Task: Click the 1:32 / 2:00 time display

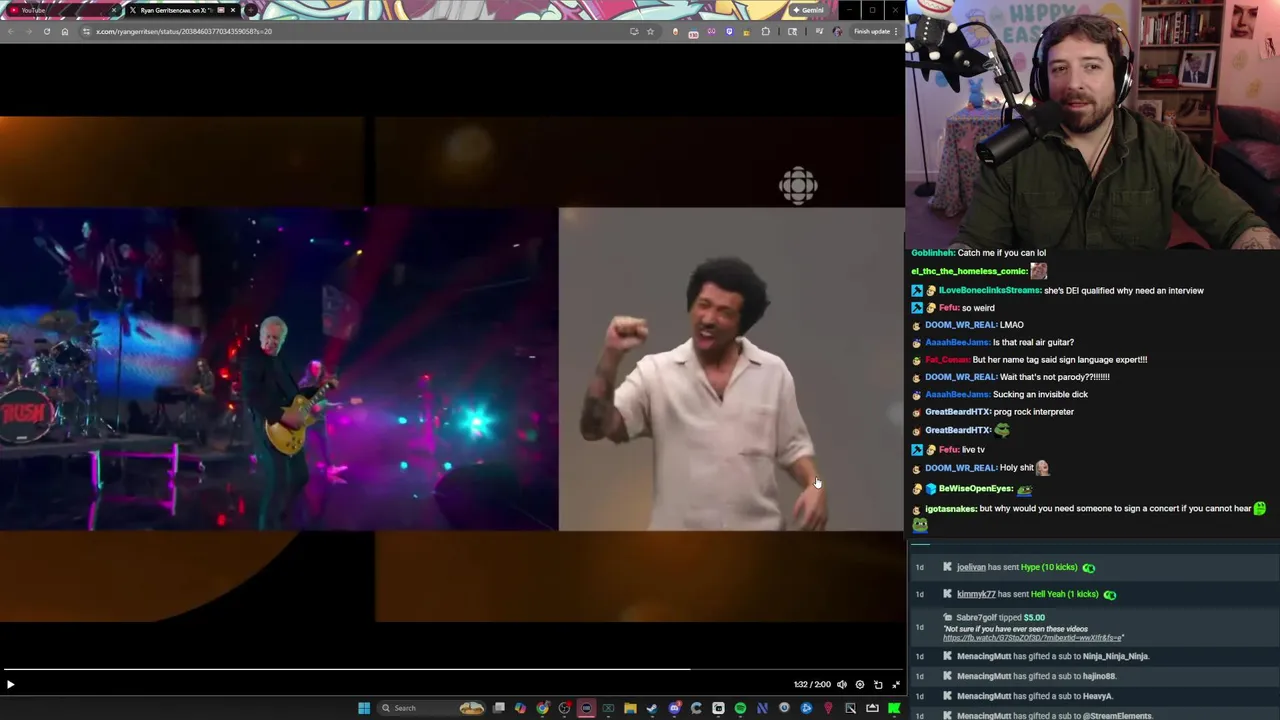Action: (x=812, y=685)
